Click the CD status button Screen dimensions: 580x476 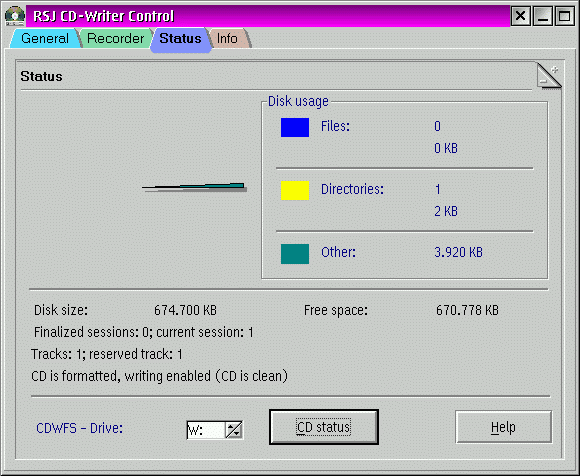click(324, 427)
